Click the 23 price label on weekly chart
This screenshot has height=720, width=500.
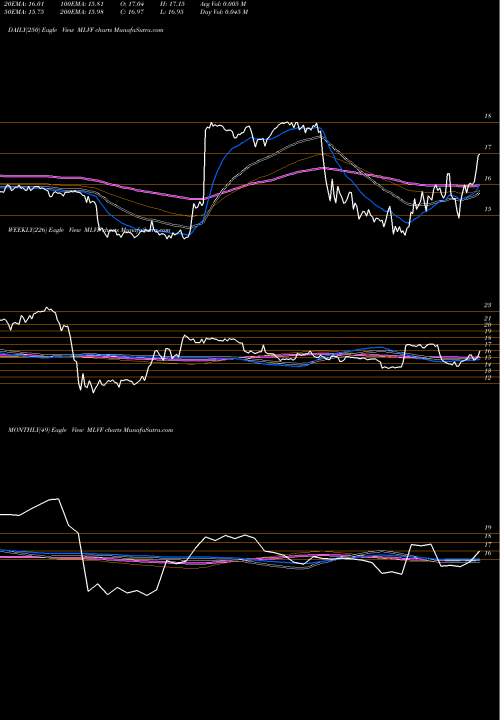tap(488, 305)
